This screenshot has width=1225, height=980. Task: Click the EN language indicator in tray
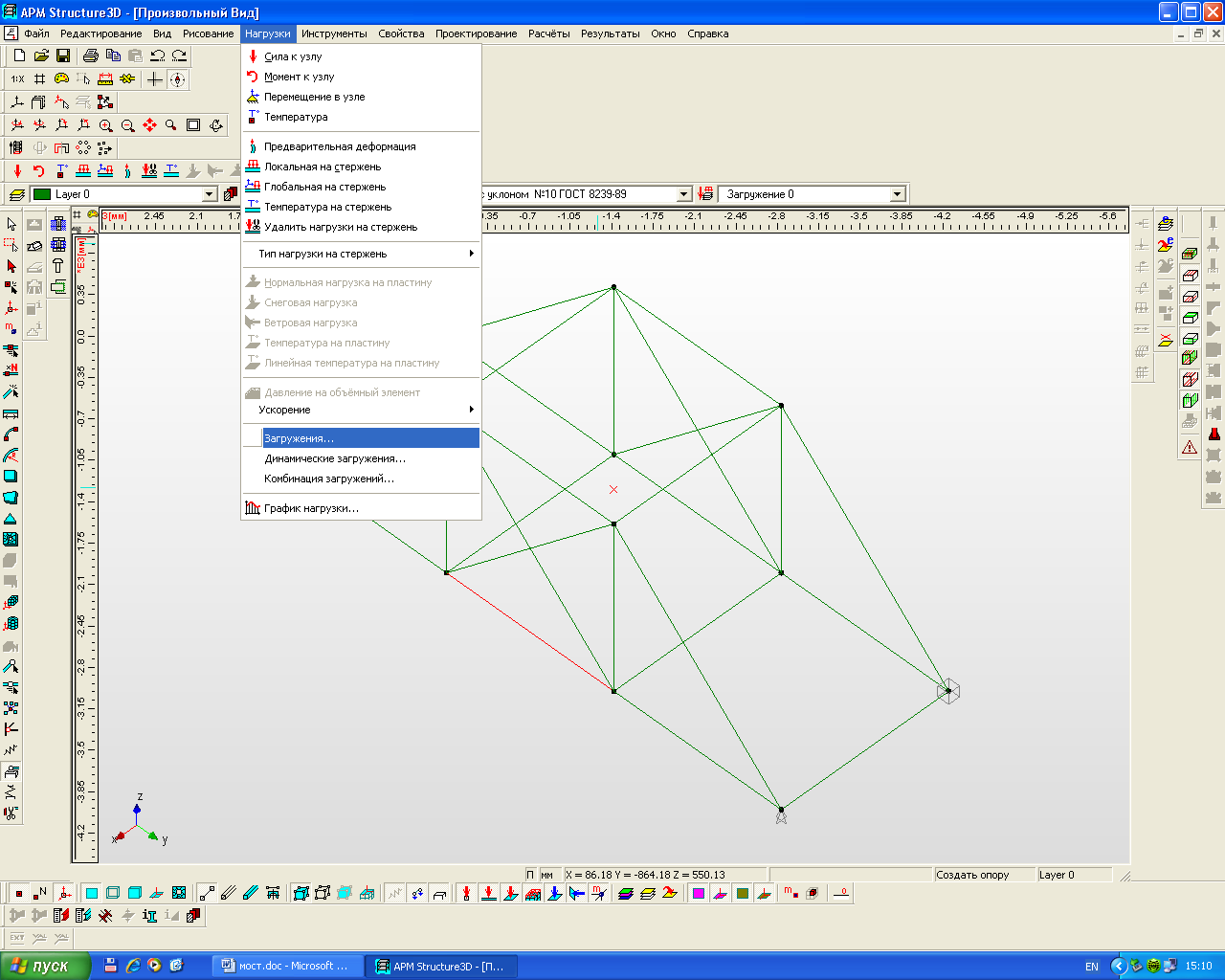[1092, 967]
